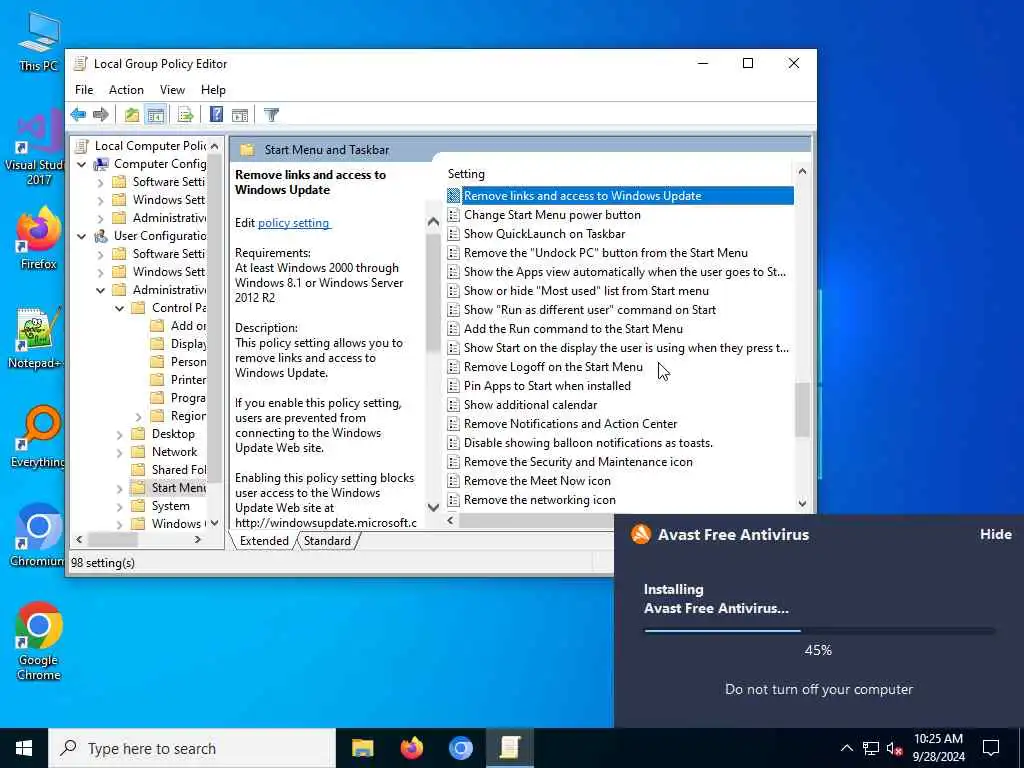Screen dimensions: 1024x768
Task: Select Remove the Security and Maintenance icon
Action: pos(578,462)
